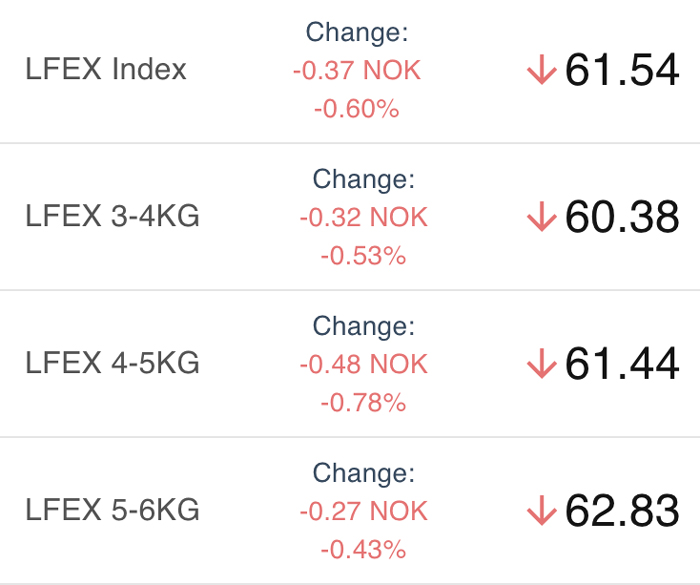
Task: Click the -0.37 NOK change figure
Action: click(357, 71)
